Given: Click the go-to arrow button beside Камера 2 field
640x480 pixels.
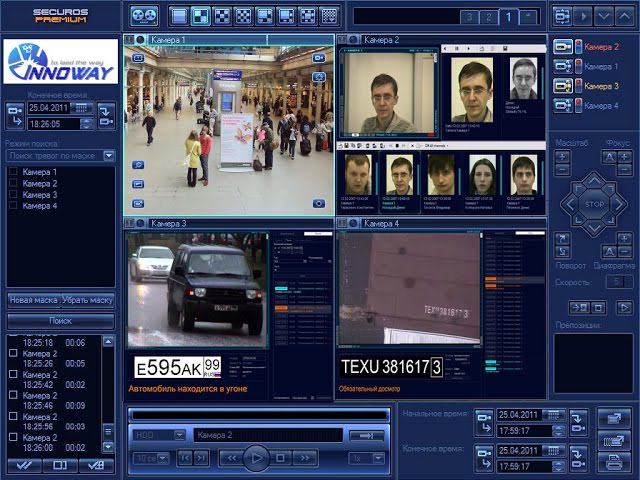Looking at the screenshot, I should [x=367, y=436].
